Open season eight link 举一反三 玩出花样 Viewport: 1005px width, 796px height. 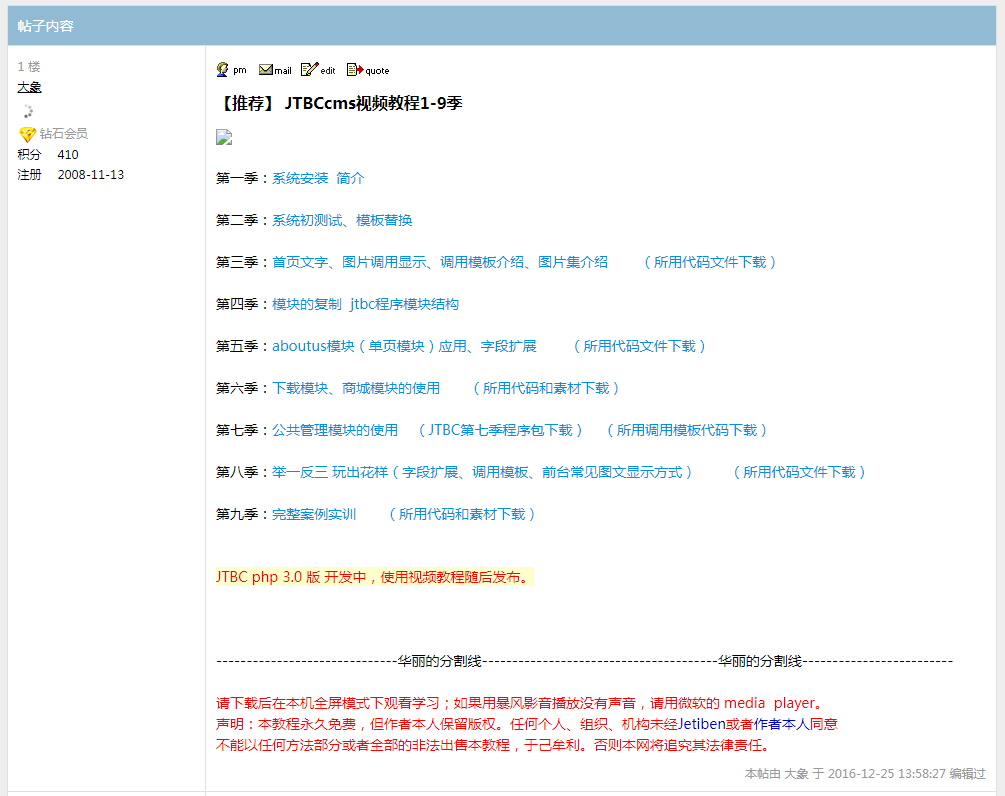click(x=482, y=472)
